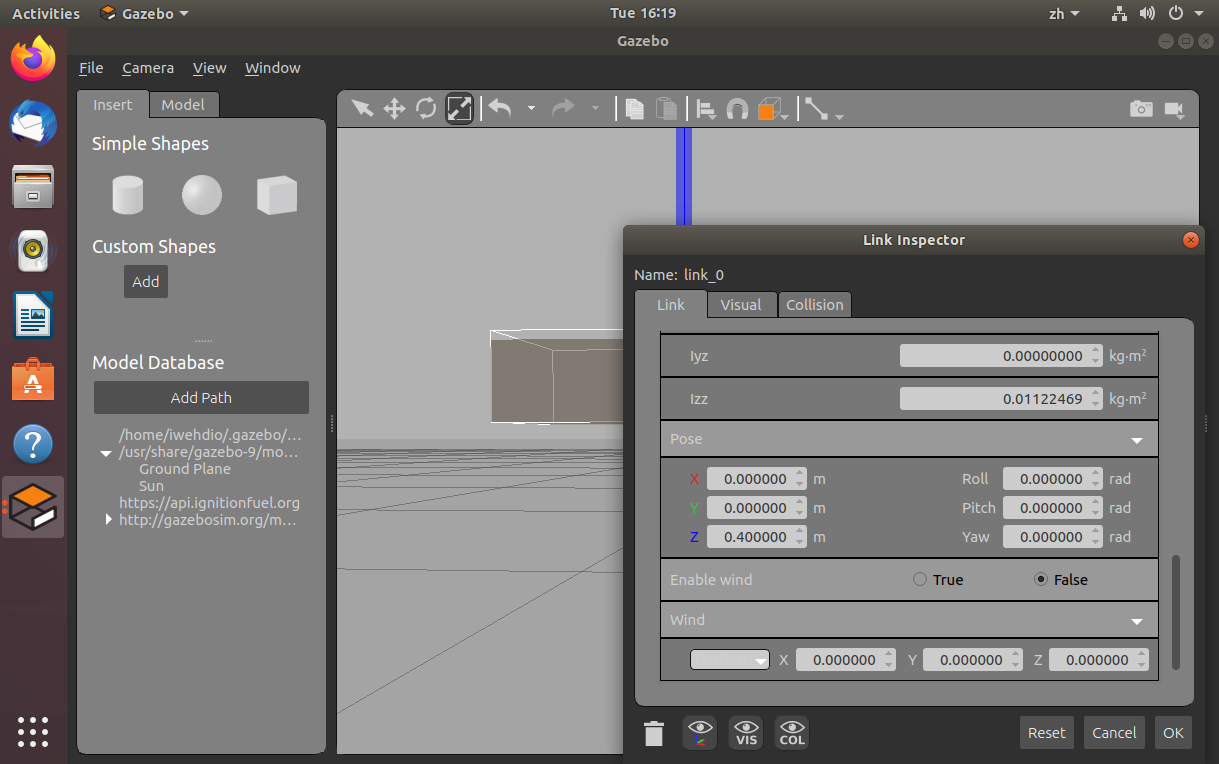This screenshot has width=1219, height=764.
Task: Open the View menu
Action: coord(210,68)
